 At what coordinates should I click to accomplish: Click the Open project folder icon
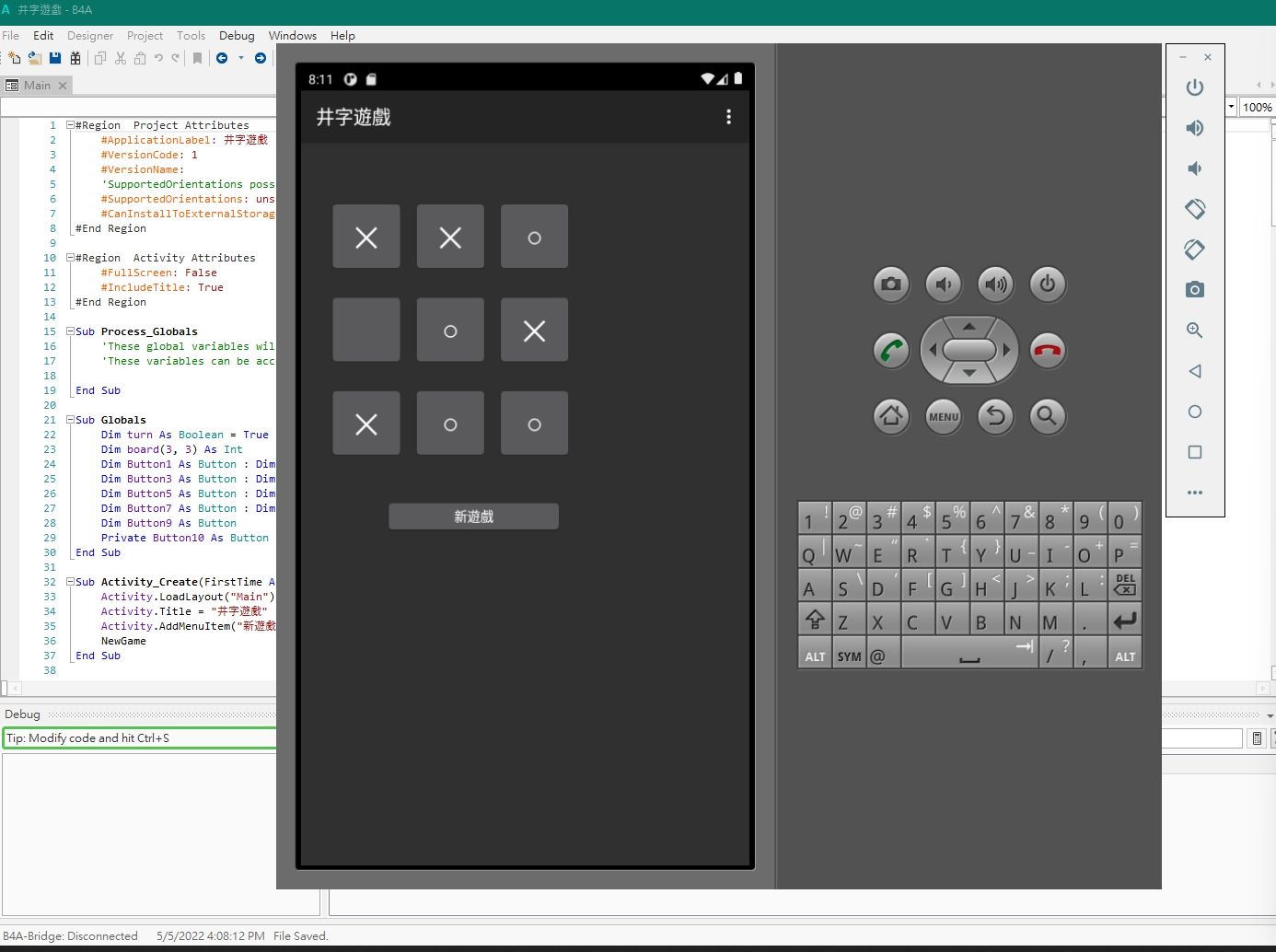(x=35, y=58)
